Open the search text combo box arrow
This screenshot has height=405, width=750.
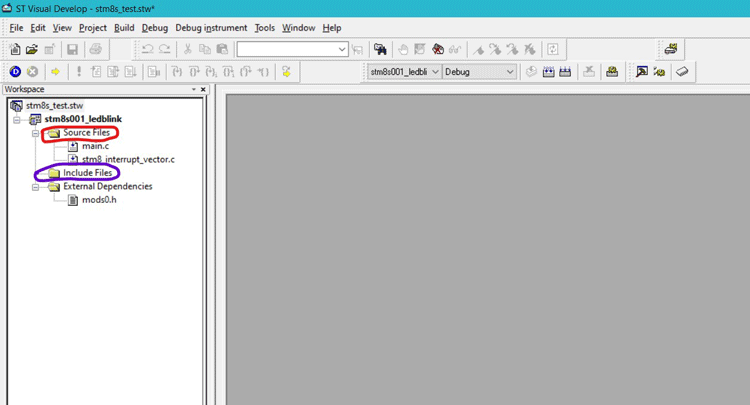point(342,49)
